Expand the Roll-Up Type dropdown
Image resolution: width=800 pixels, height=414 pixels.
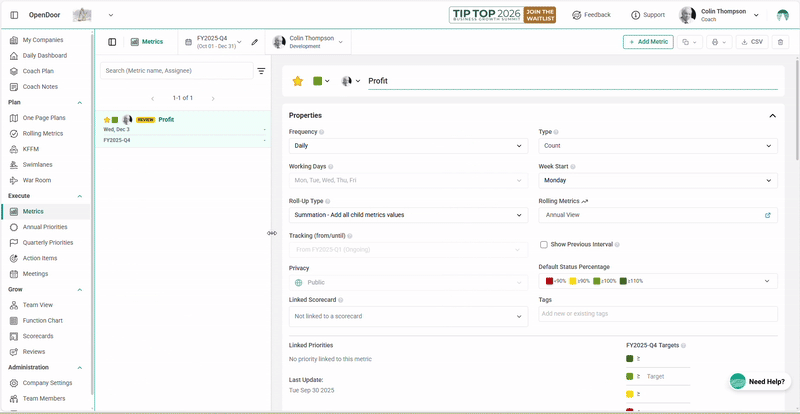tap(407, 215)
